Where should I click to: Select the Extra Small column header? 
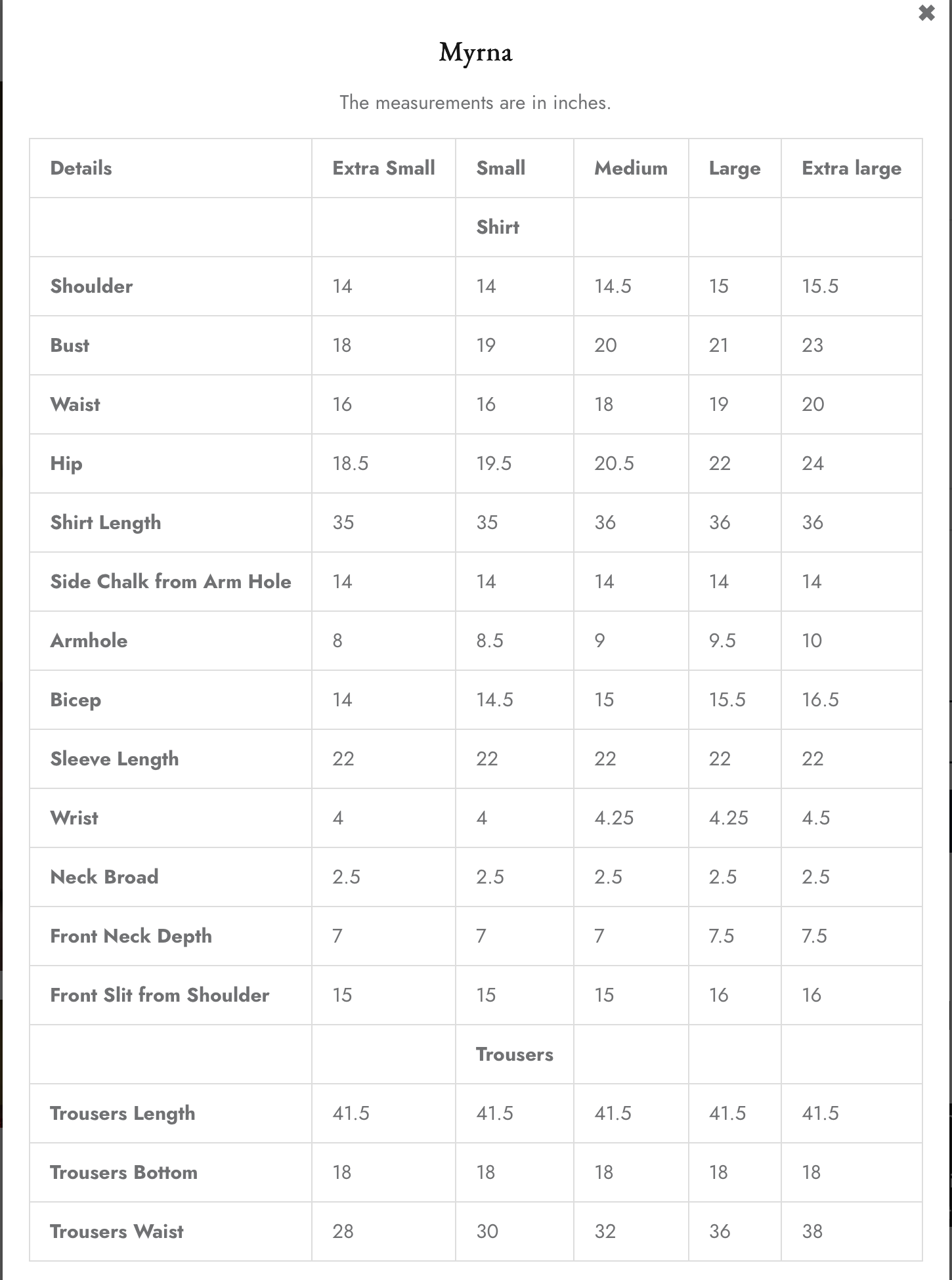click(383, 168)
